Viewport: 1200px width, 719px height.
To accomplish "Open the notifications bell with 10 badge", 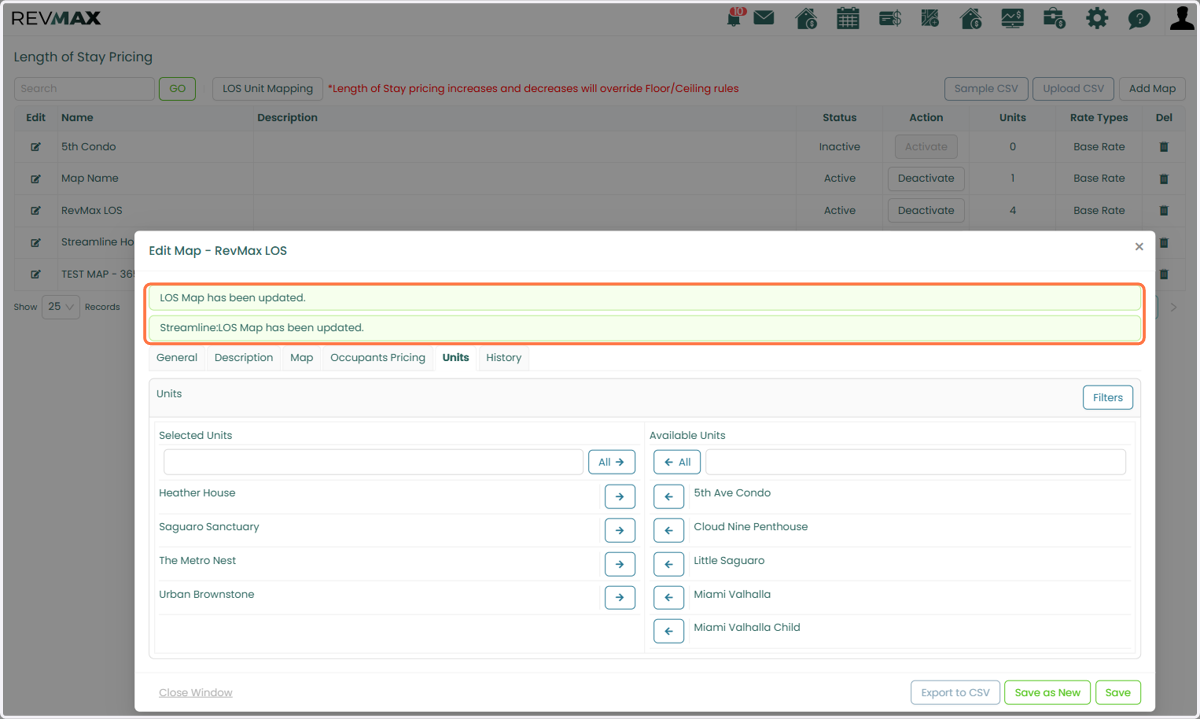I will (735, 17).
